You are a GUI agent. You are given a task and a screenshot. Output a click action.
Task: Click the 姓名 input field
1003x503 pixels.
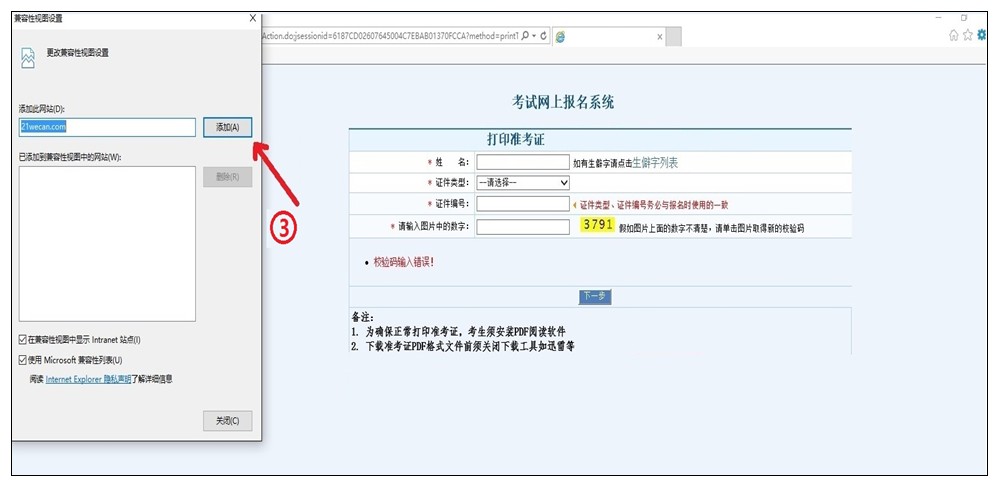pos(522,162)
